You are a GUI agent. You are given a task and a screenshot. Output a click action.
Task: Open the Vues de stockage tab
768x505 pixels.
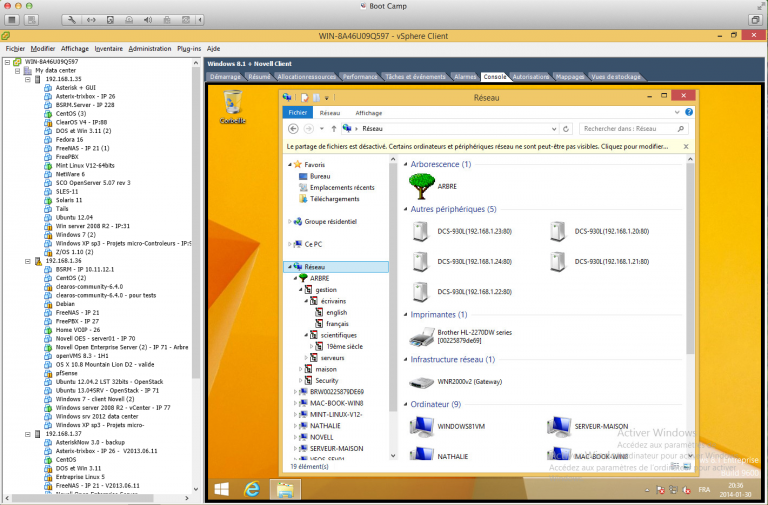(x=616, y=77)
